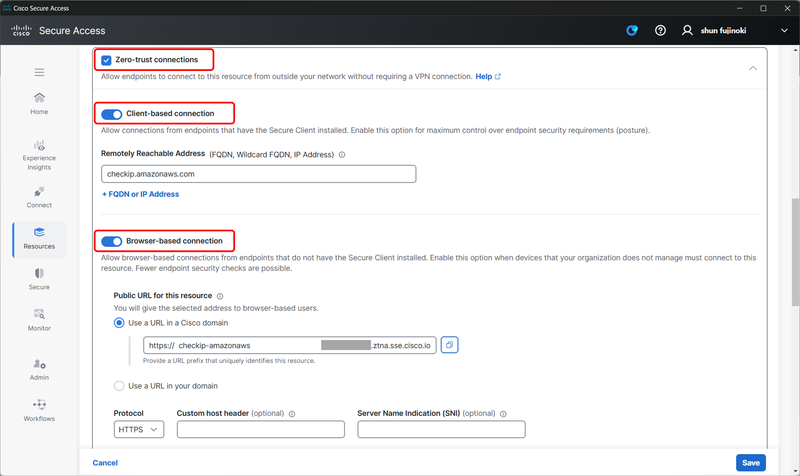Image resolution: width=800 pixels, height=476 pixels.
Task: Select Use a URL in your domain
Action: pos(120,386)
